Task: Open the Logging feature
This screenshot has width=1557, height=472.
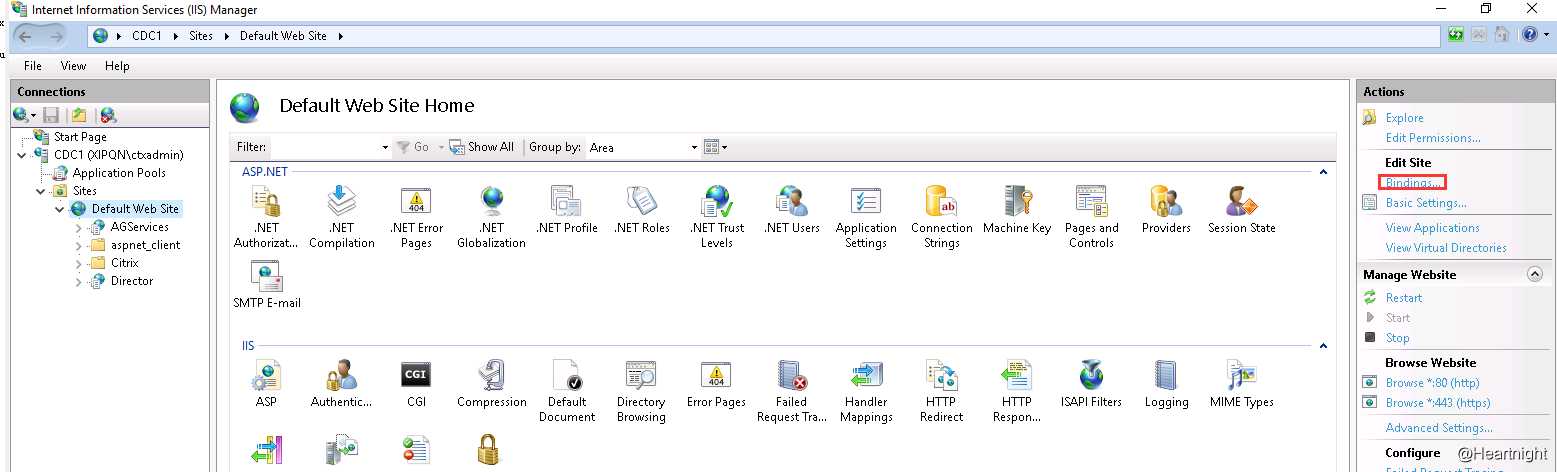Action: click(x=1166, y=384)
